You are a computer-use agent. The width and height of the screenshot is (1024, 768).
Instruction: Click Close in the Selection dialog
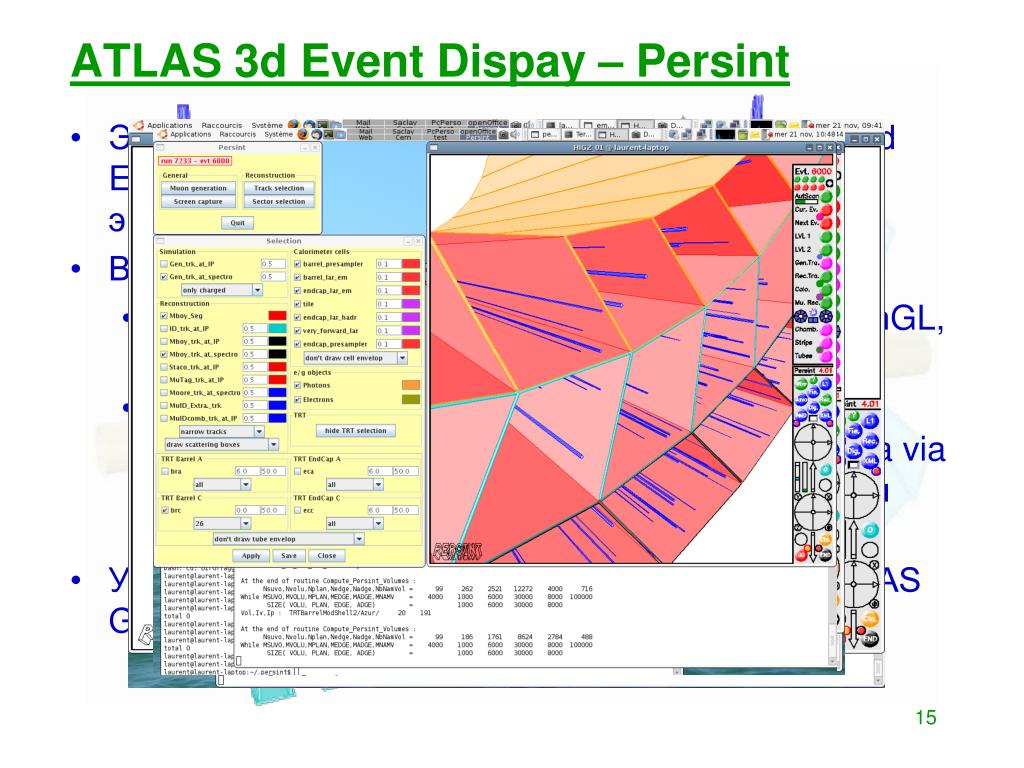click(x=327, y=556)
